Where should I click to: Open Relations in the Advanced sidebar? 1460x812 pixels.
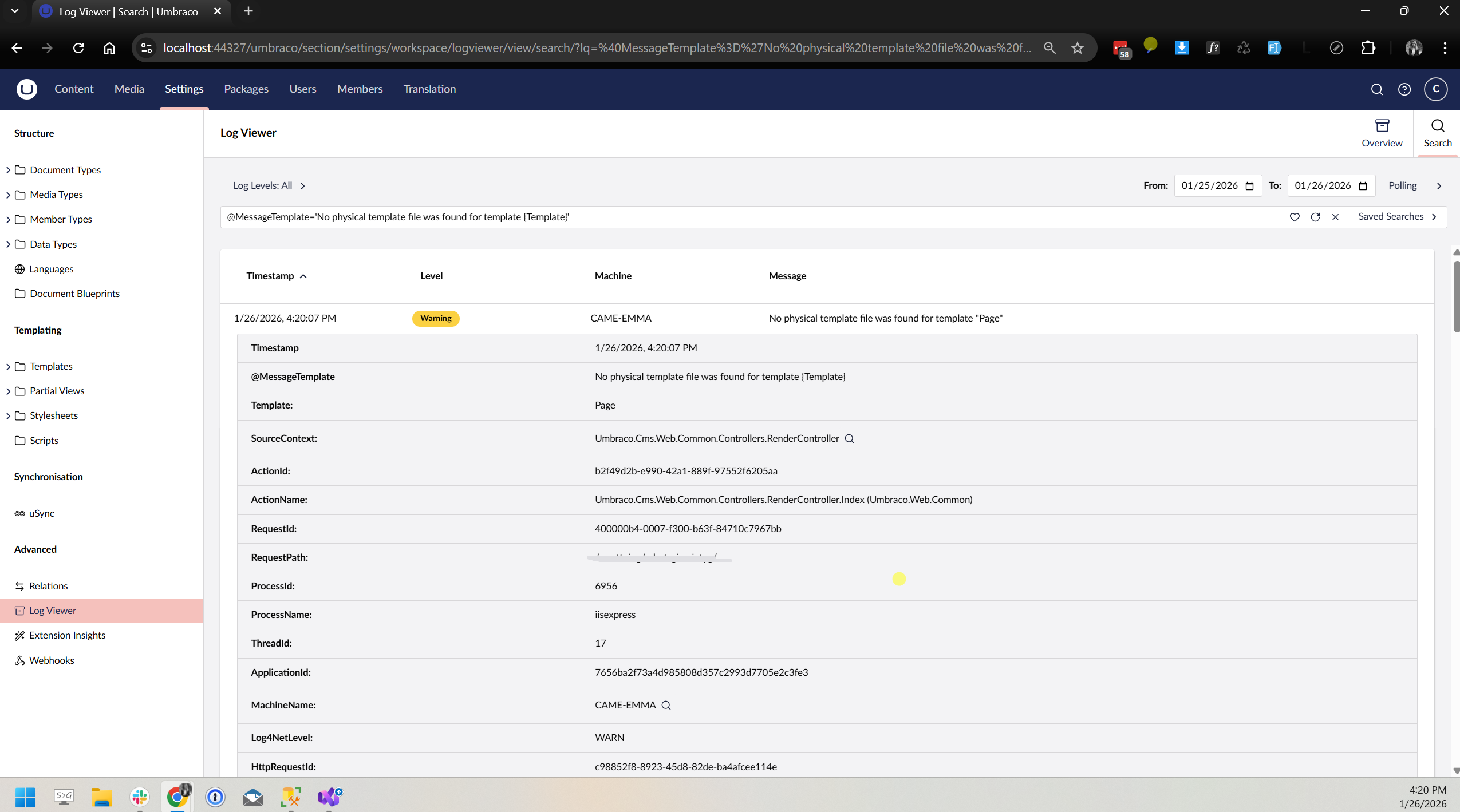[x=49, y=585]
